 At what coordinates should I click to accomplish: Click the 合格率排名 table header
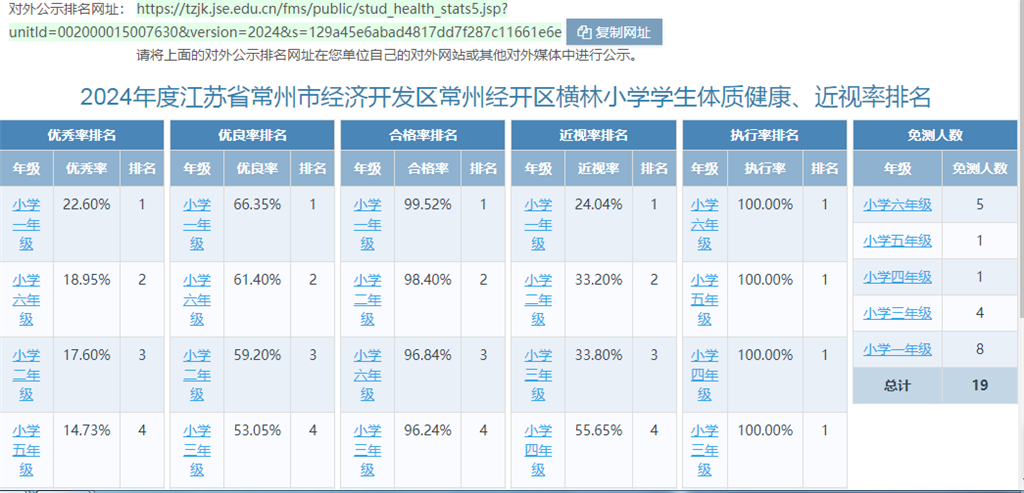pyautogui.click(x=423, y=135)
